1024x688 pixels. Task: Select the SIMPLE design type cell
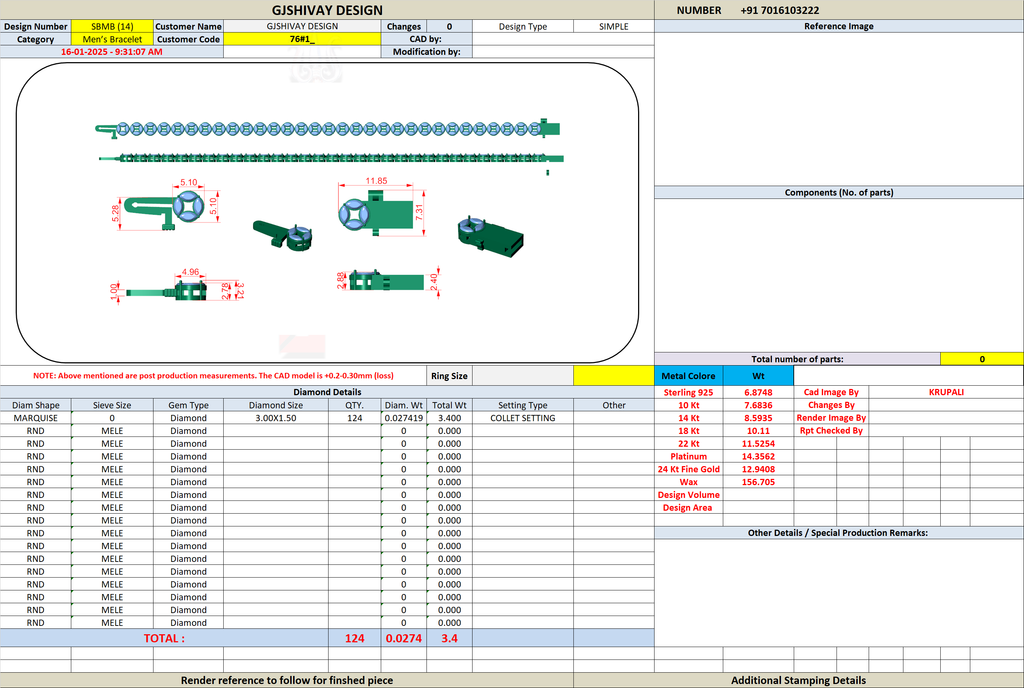tap(614, 26)
